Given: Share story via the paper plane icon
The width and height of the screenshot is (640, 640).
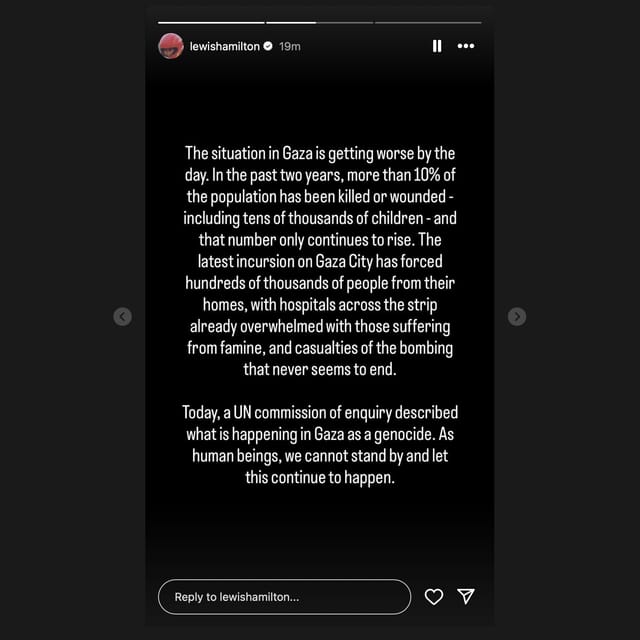Looking at the screenshot, I should [466, 596].
